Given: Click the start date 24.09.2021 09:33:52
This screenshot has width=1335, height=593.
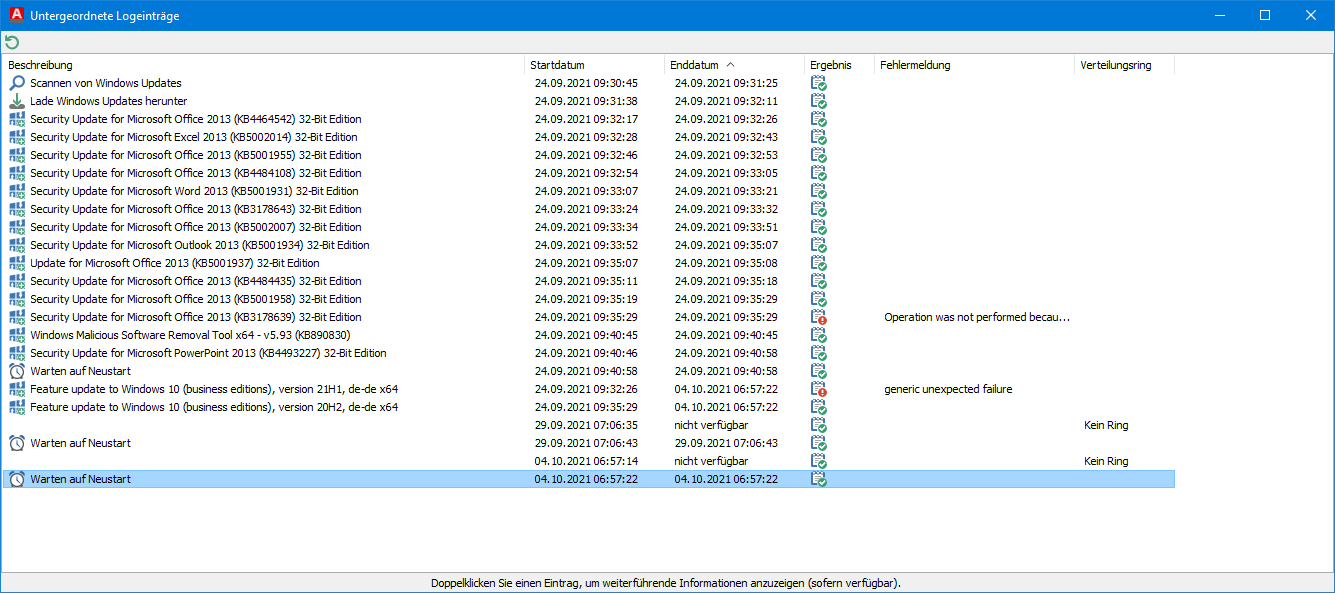Looking at the screenshot, I should pyautogui.click(x=586, y=245).
